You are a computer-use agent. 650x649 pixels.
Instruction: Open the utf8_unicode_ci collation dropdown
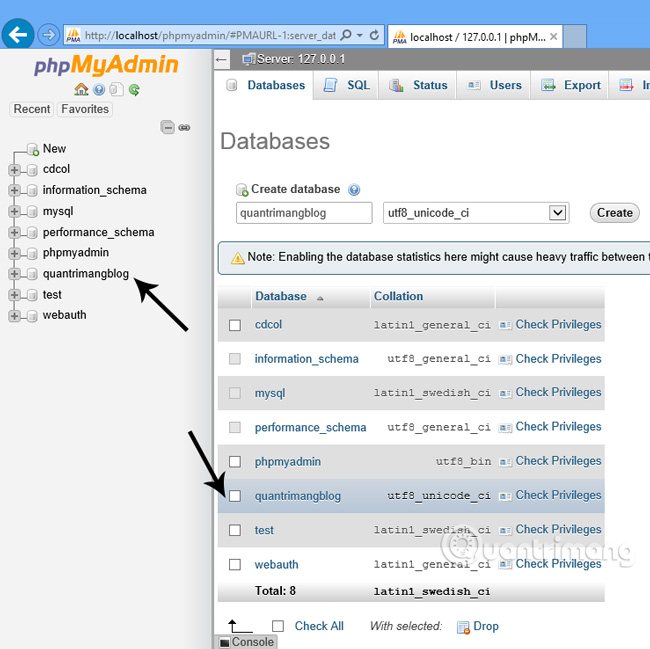tap(476, 213)
